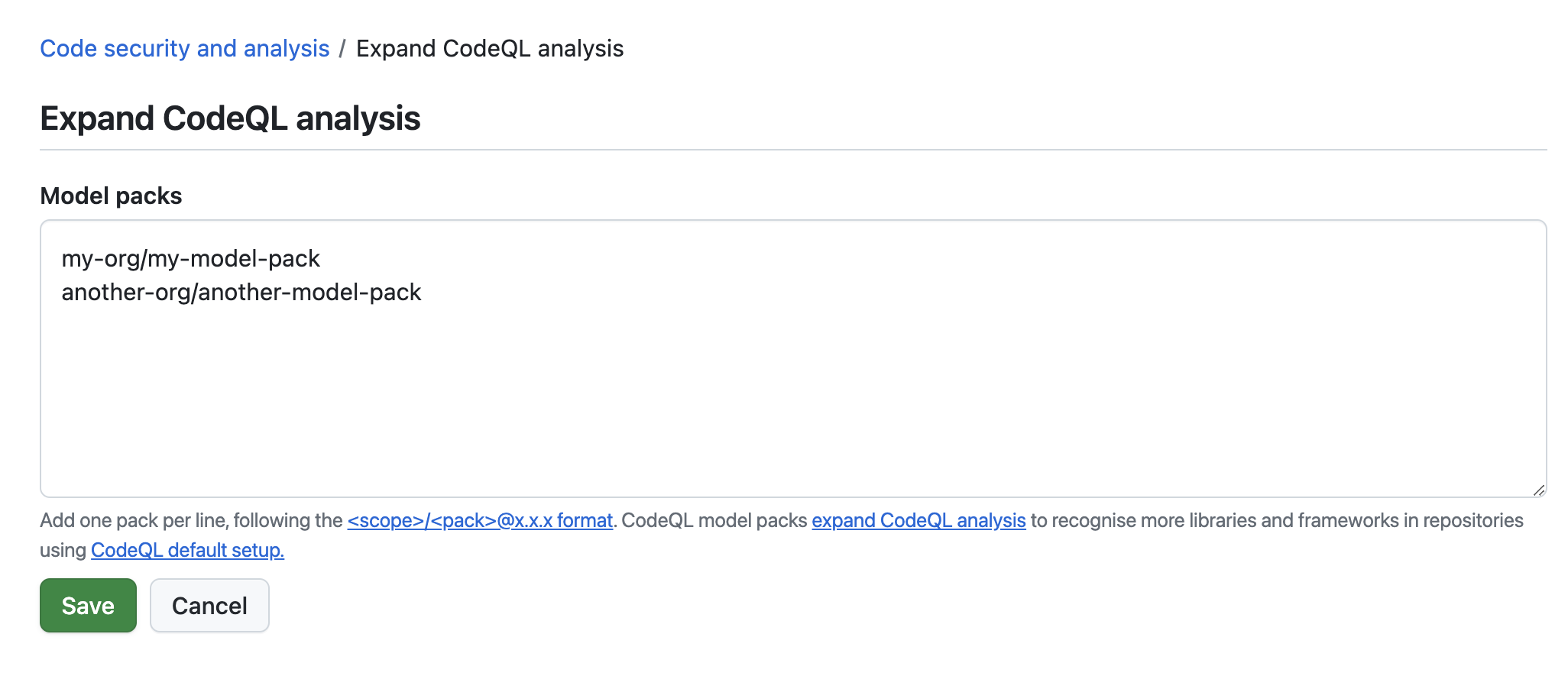This screenshot has width=1568, height=689.
Task: Open the Code security and analysis breadcrumb link
Action: pyautogui.click(x=183, y=48)
